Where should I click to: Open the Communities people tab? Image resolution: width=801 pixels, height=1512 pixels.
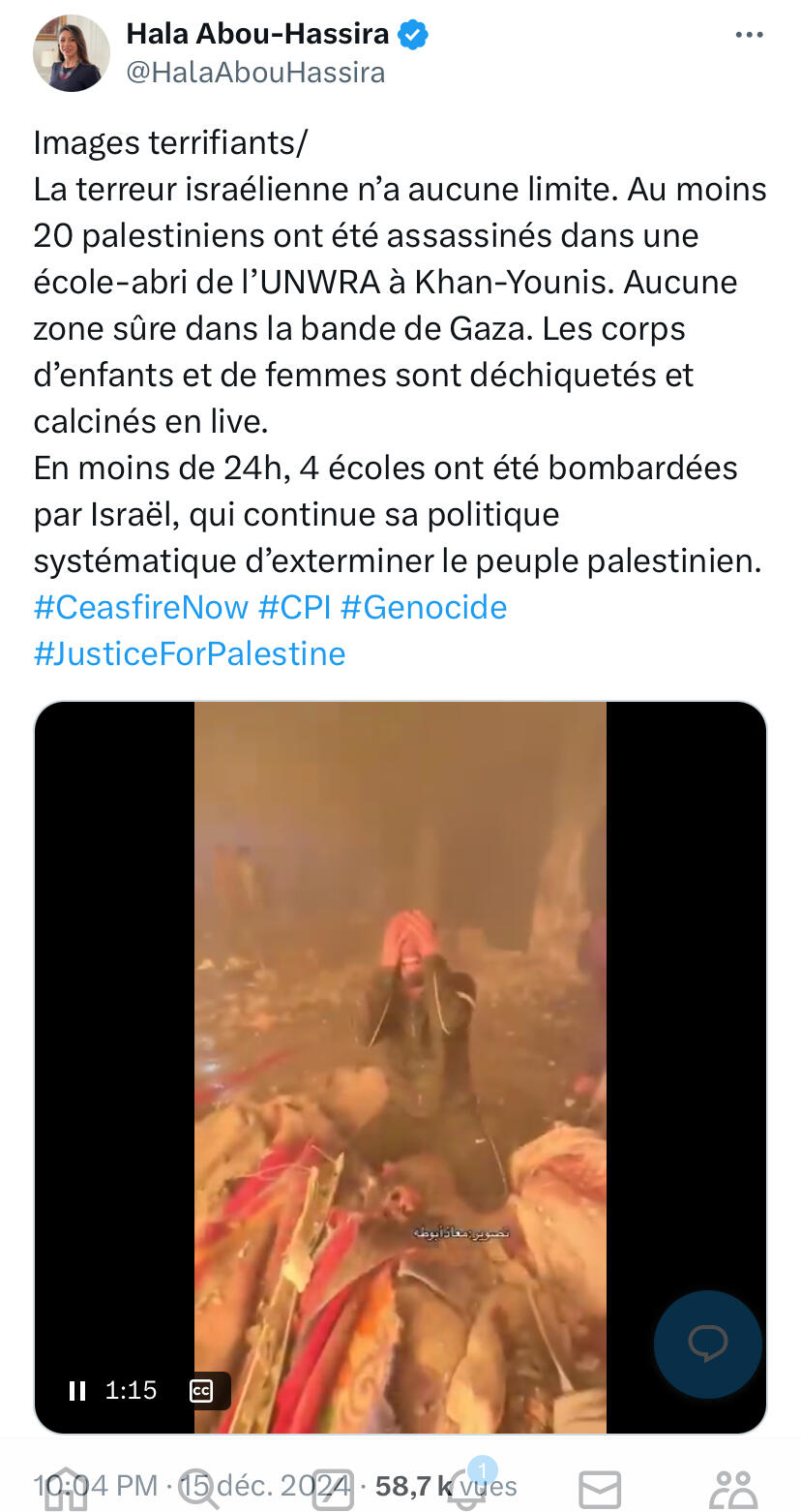coord(733,1490)
